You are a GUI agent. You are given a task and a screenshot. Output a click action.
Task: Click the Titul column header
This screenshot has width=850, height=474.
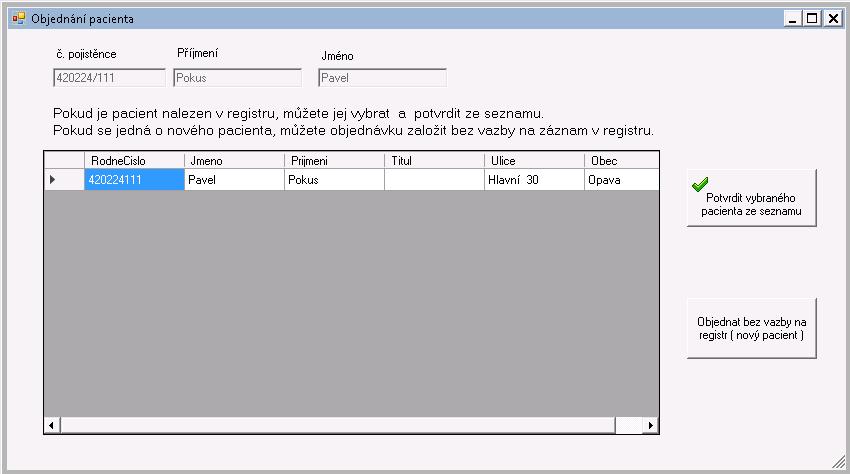pyautogui.click(x=434, y=161)
